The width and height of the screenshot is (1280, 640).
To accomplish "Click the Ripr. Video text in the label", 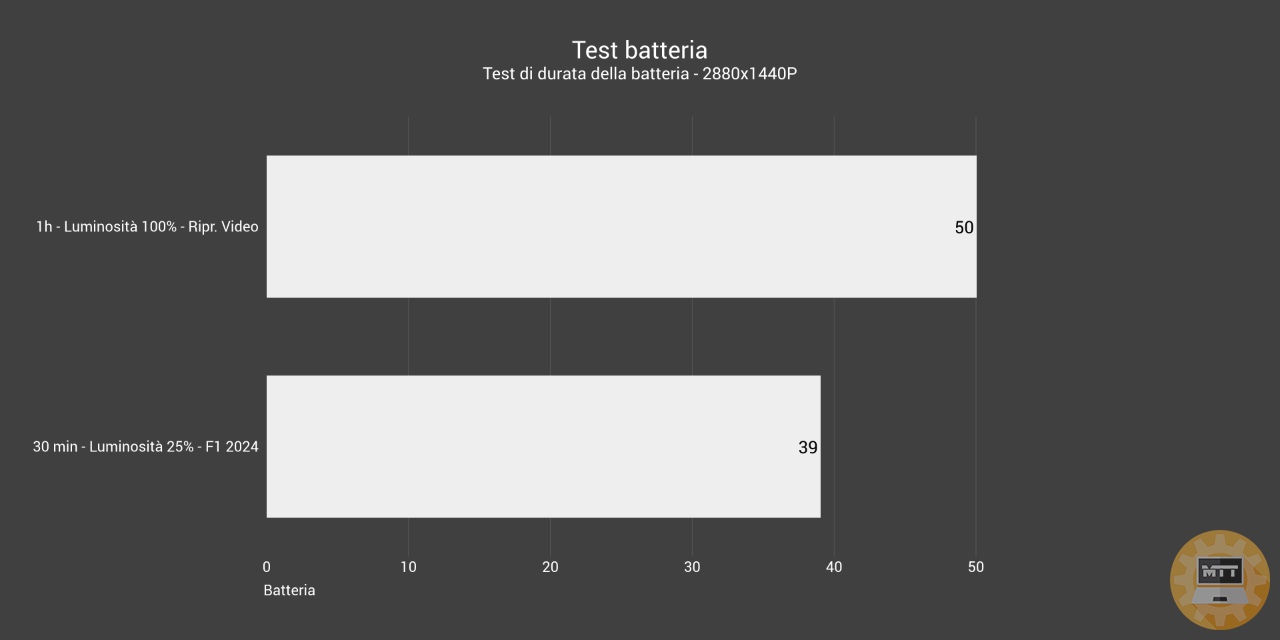I will coord(223,227).
